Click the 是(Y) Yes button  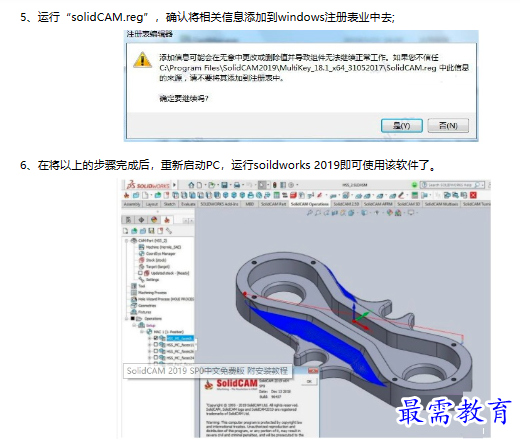(402, 126)
